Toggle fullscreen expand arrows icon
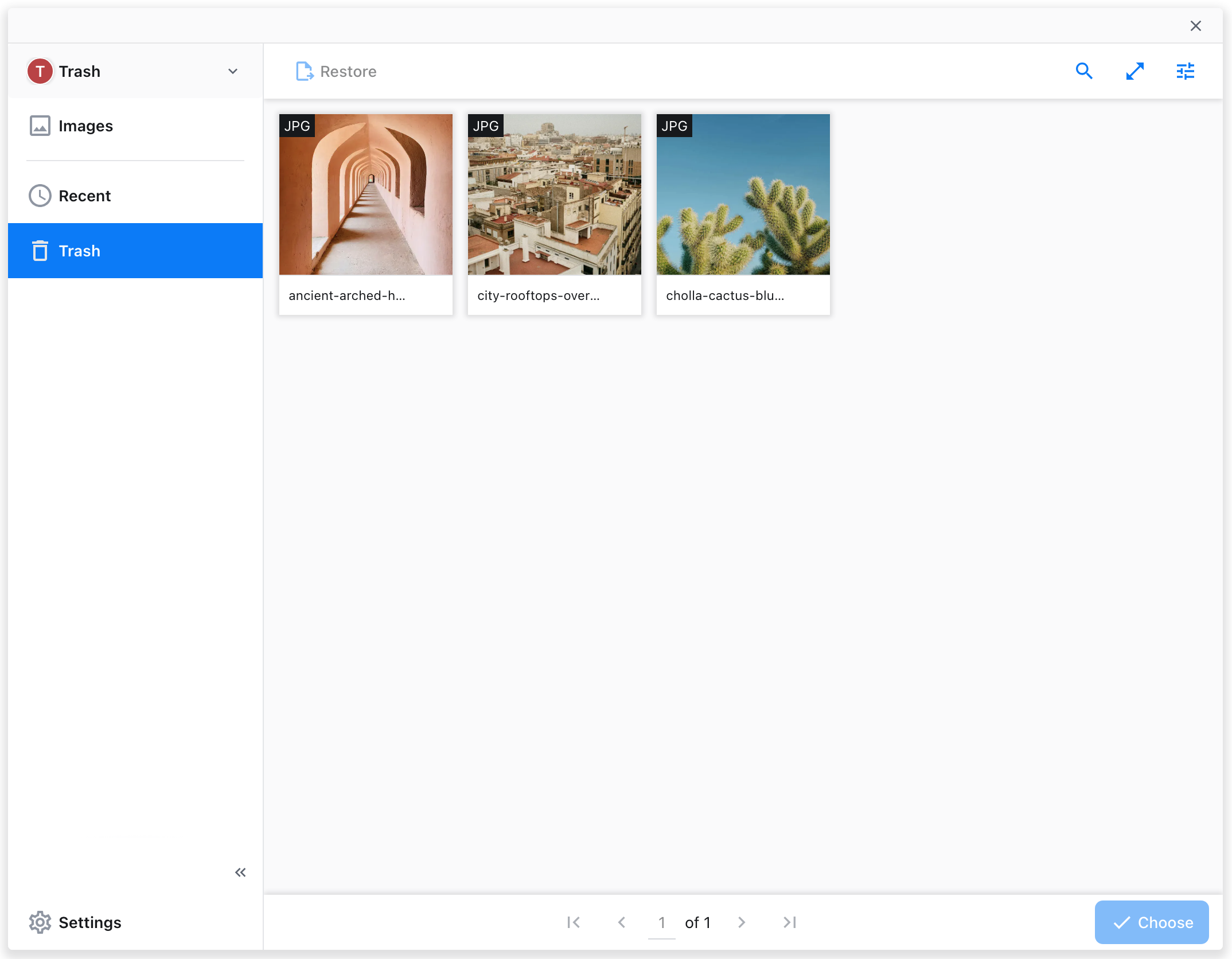The image size is (1232, 959). 1134,71
